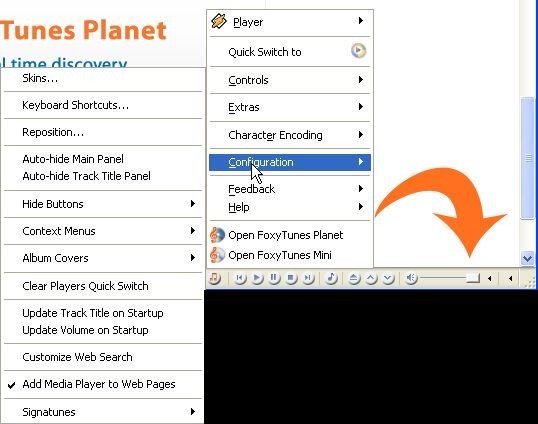Click the eject open-file icon

[x=354, y=278]
